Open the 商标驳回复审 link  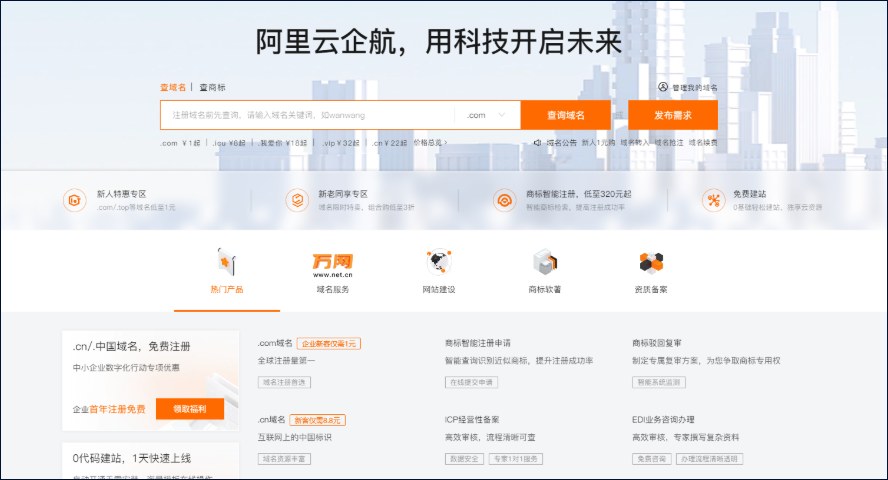coord(657,343)
